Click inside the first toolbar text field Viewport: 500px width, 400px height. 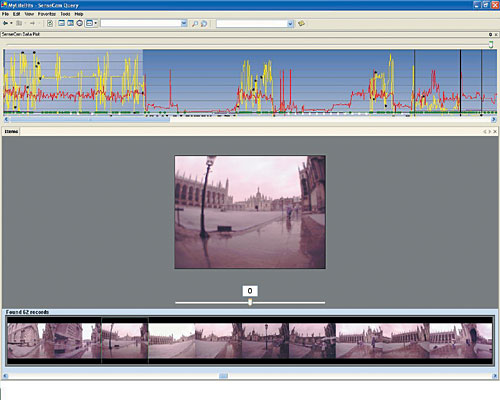141,23
